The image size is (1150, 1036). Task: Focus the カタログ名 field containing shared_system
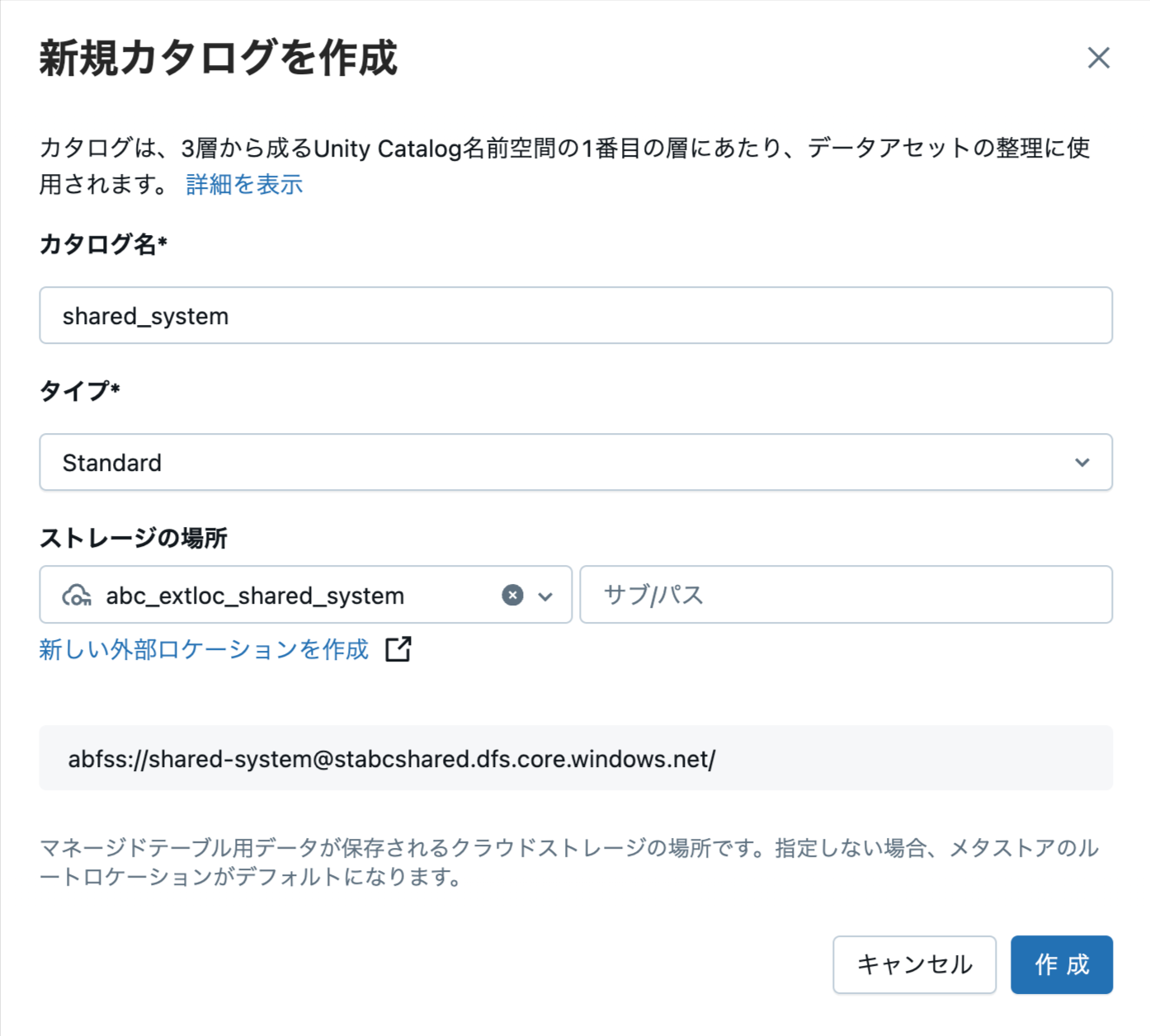point(576,315)
